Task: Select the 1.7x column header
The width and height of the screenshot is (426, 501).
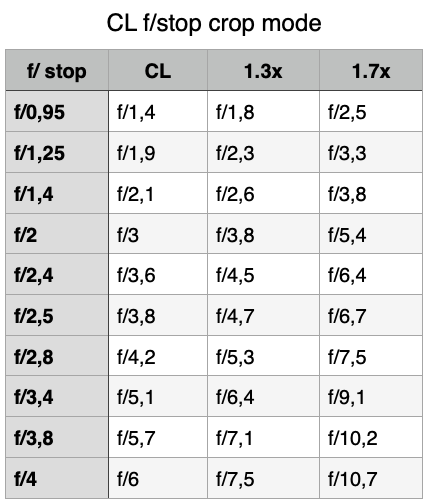Action: [371, 70]
